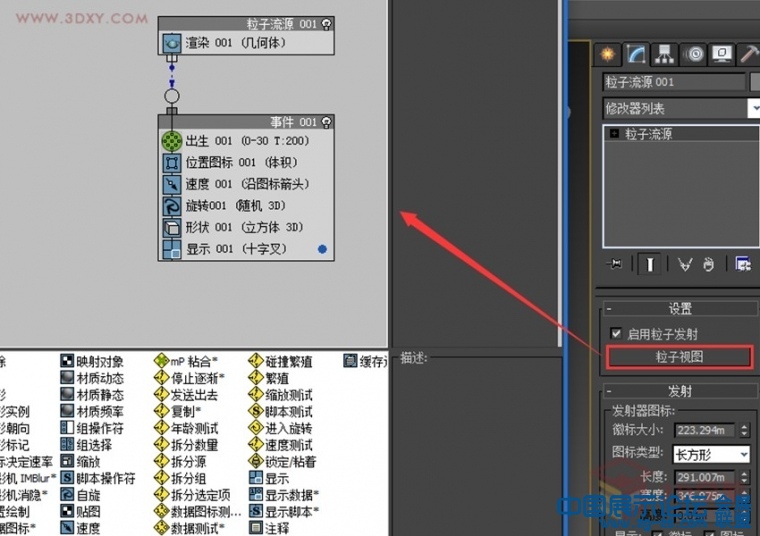The height and width of the screenshot is (536, 760).
Task: Open the 修改器列表 dropdown arrow
Action: pyautogui.click(x=754, y=108)
